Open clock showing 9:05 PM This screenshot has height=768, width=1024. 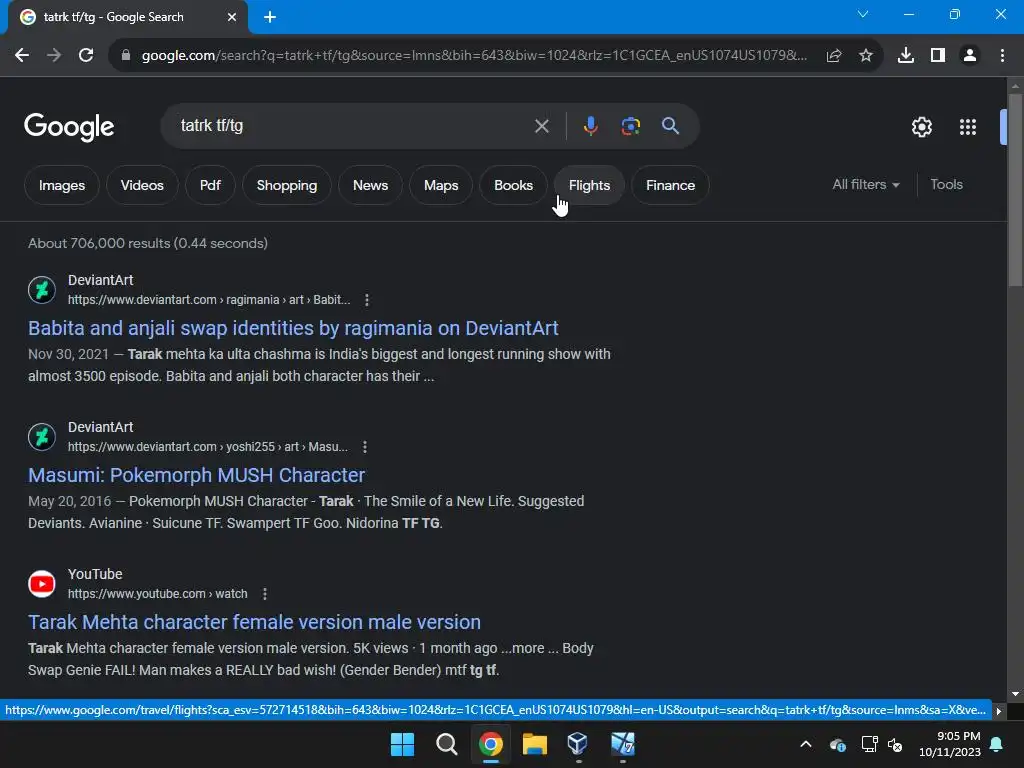950,744
